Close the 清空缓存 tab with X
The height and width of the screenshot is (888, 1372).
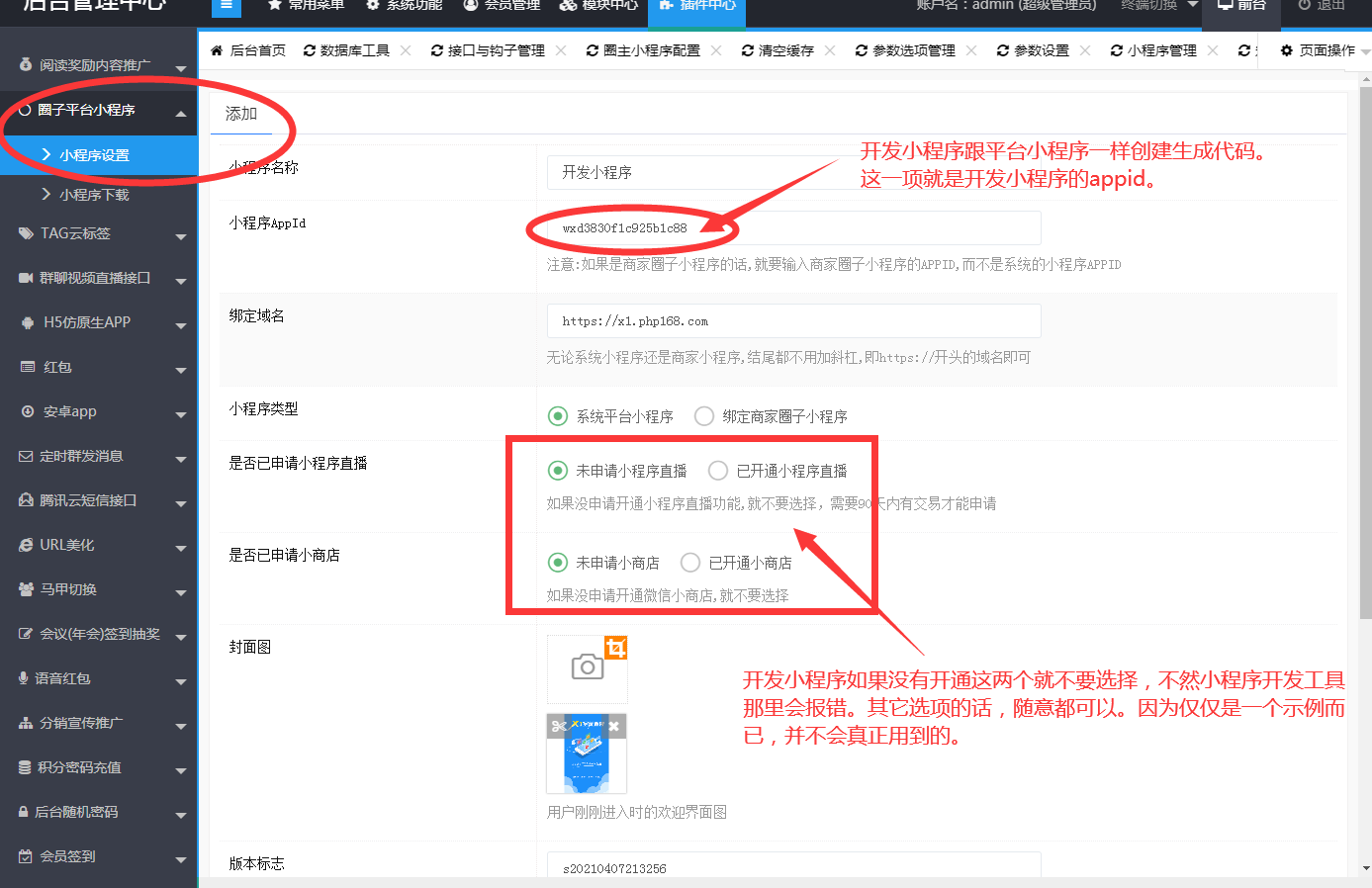click(830, 50)
